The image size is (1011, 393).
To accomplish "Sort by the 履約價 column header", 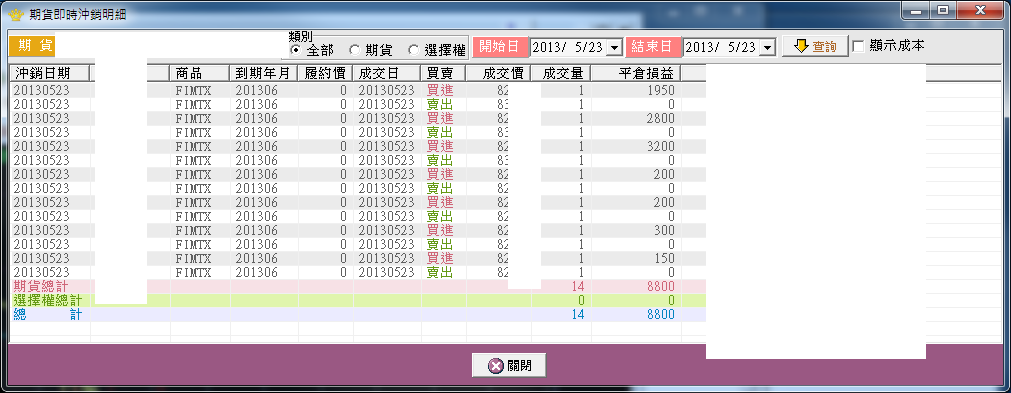I will coord(325,73).
